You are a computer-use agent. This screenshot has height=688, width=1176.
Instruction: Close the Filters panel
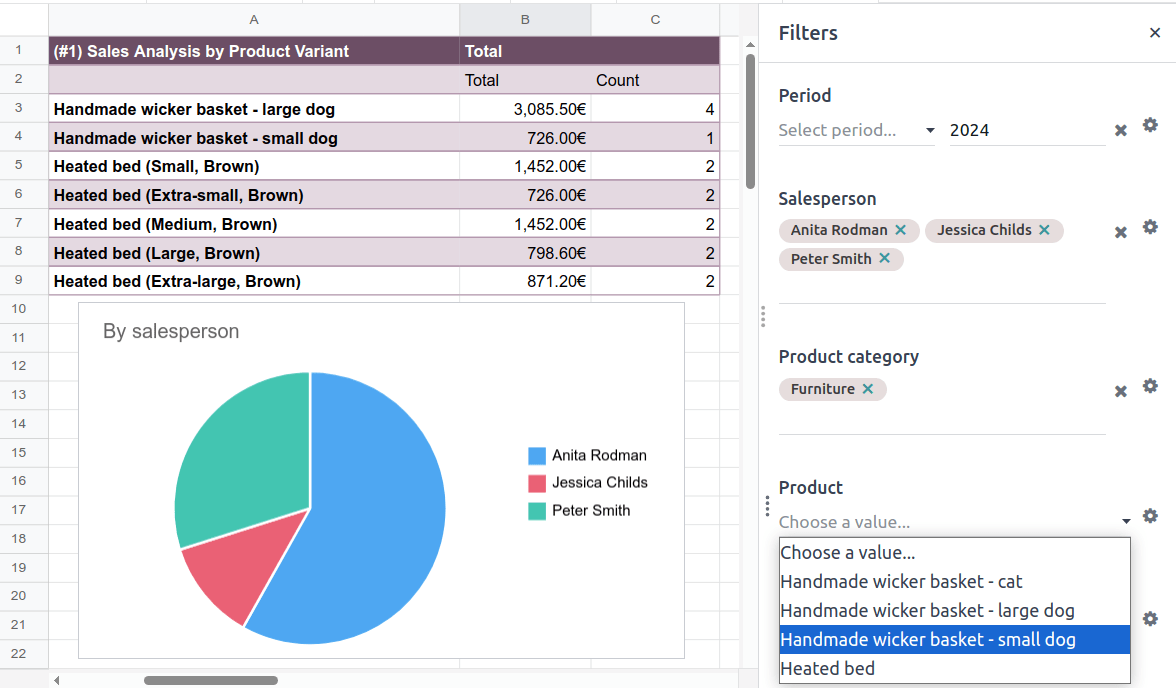point(1155,33)
